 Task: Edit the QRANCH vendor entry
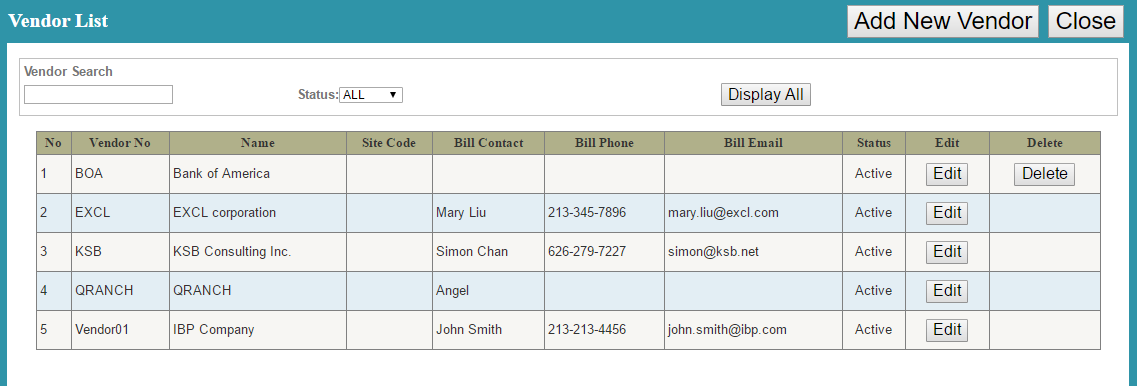tap(947, 291)
